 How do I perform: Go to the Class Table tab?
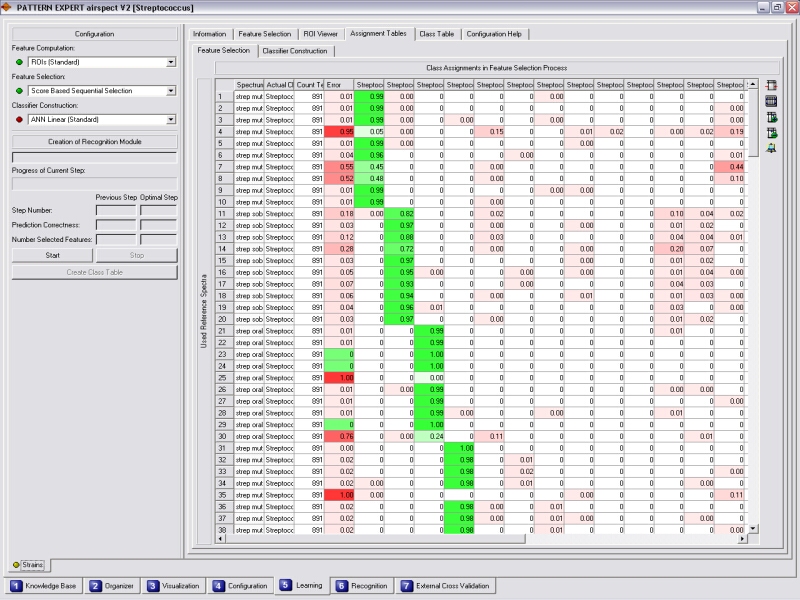coord(436,33)
